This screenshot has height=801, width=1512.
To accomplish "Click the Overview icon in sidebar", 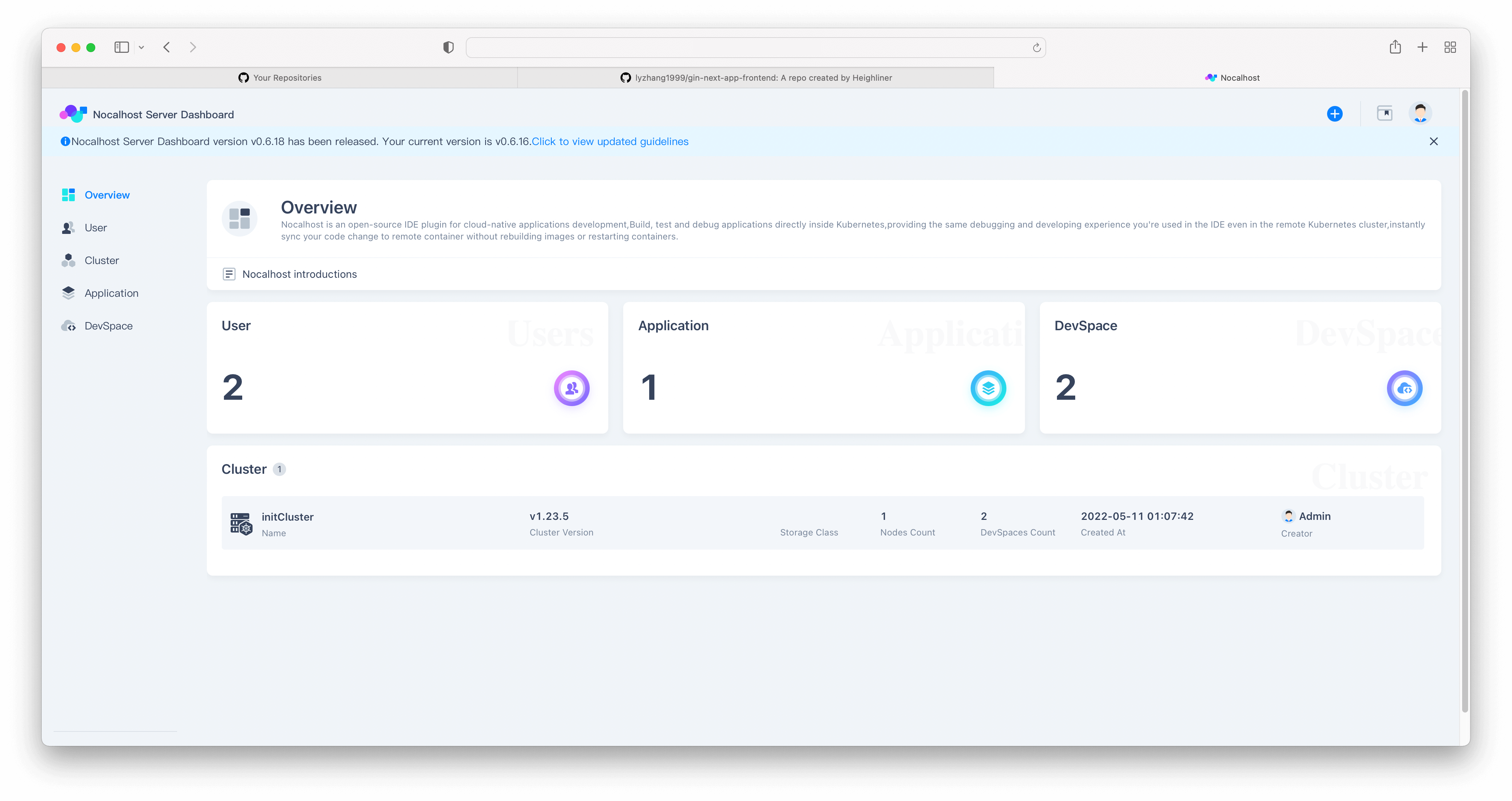I will pyautogui.click(x=69, y=194).
